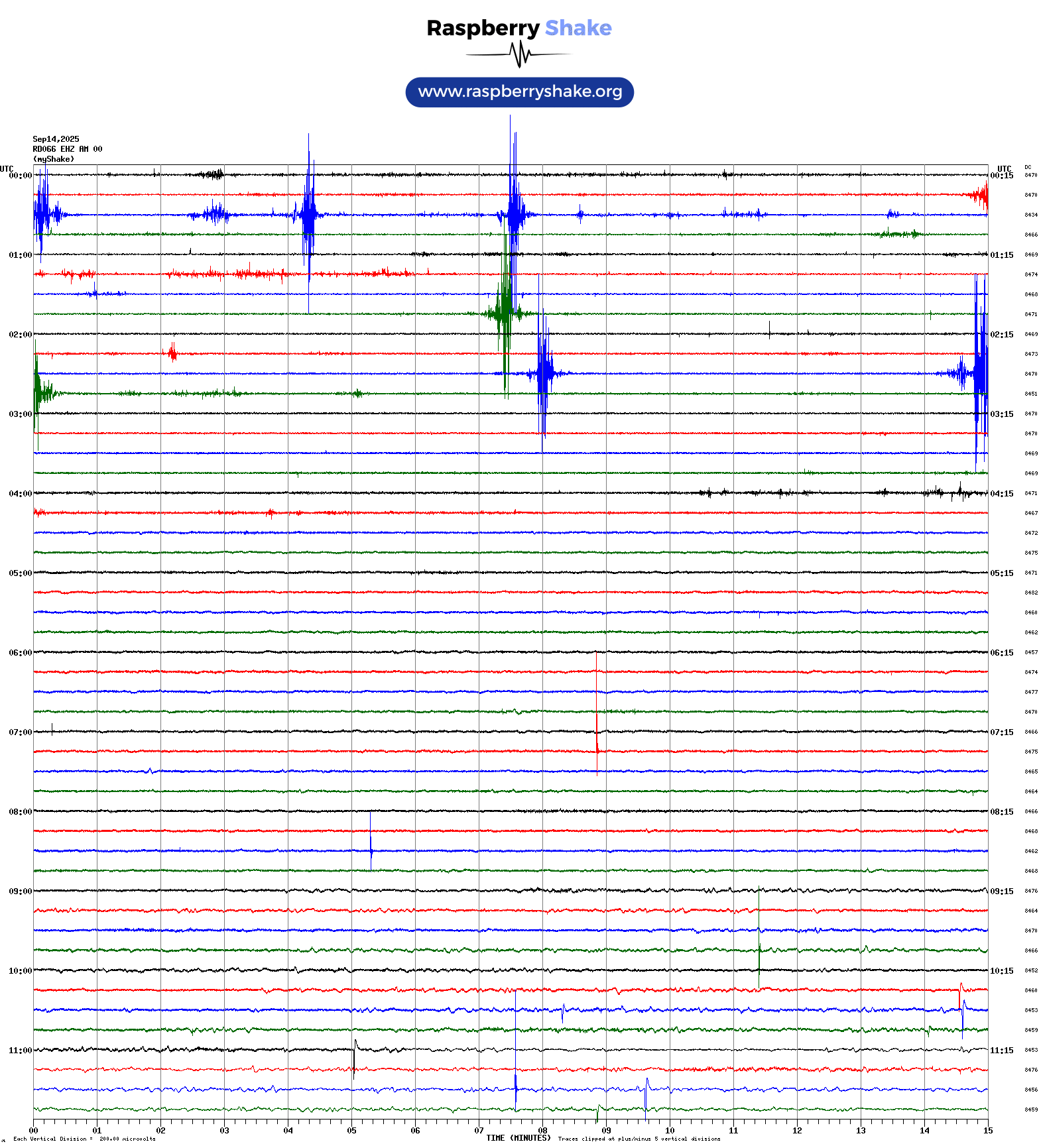Click the Sep14,2025 date label
Screen dimensions: 1041x1148
[x=56, y=139]
